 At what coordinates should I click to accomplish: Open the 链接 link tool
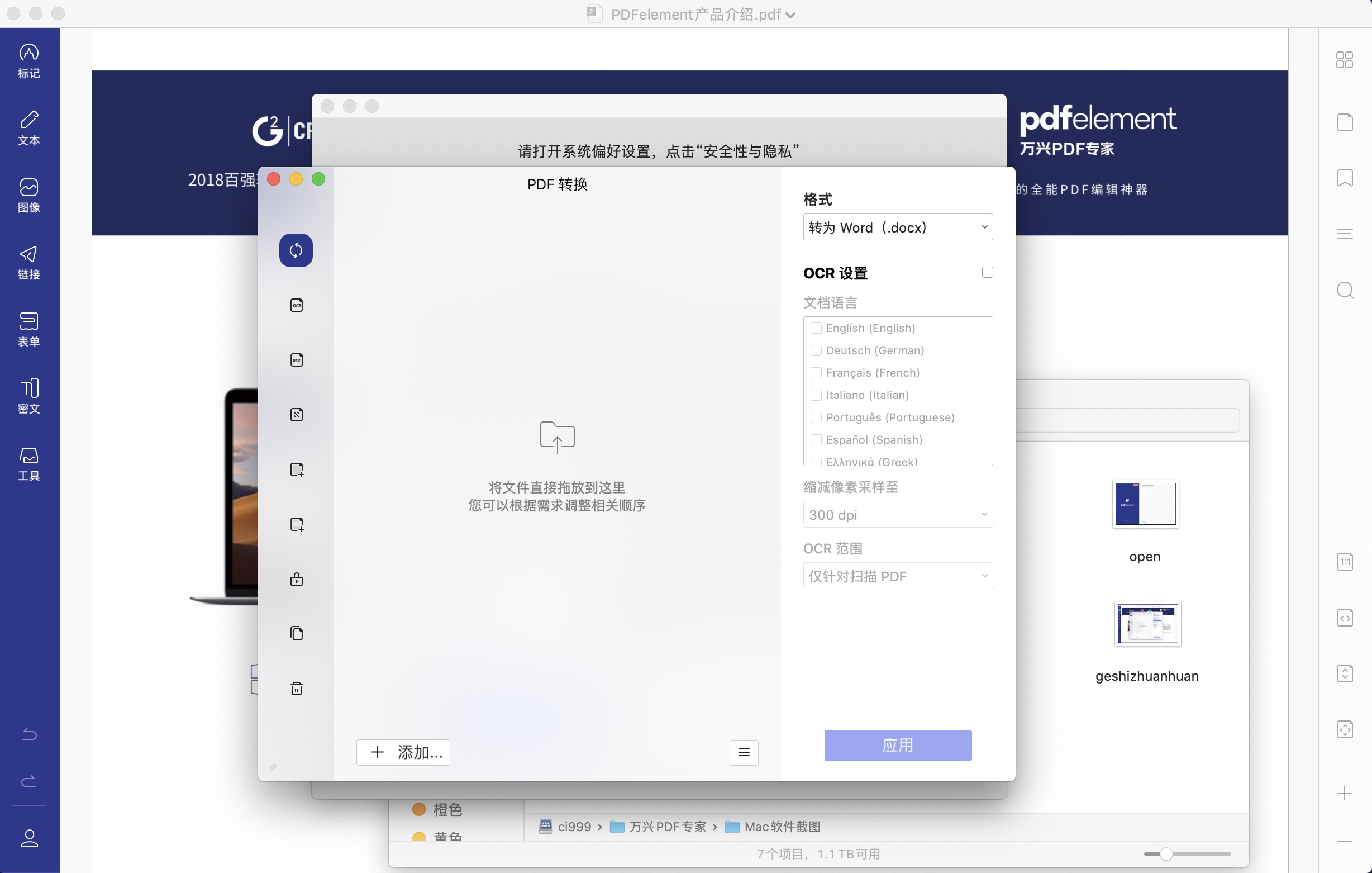point(29,262)
